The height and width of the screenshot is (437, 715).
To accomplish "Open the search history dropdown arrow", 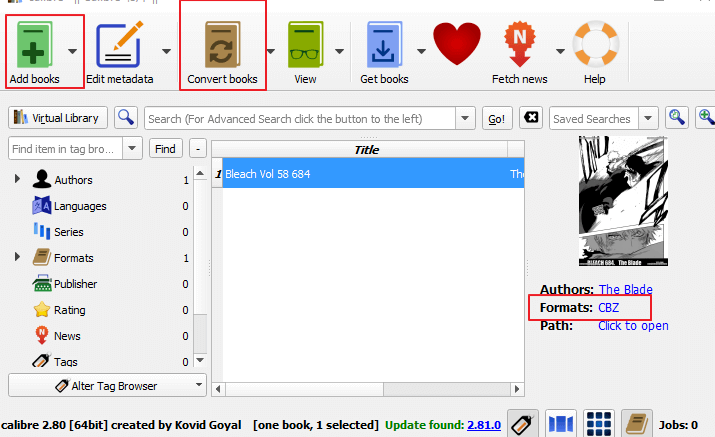I will pyautogui.click(x=465, y=119).
